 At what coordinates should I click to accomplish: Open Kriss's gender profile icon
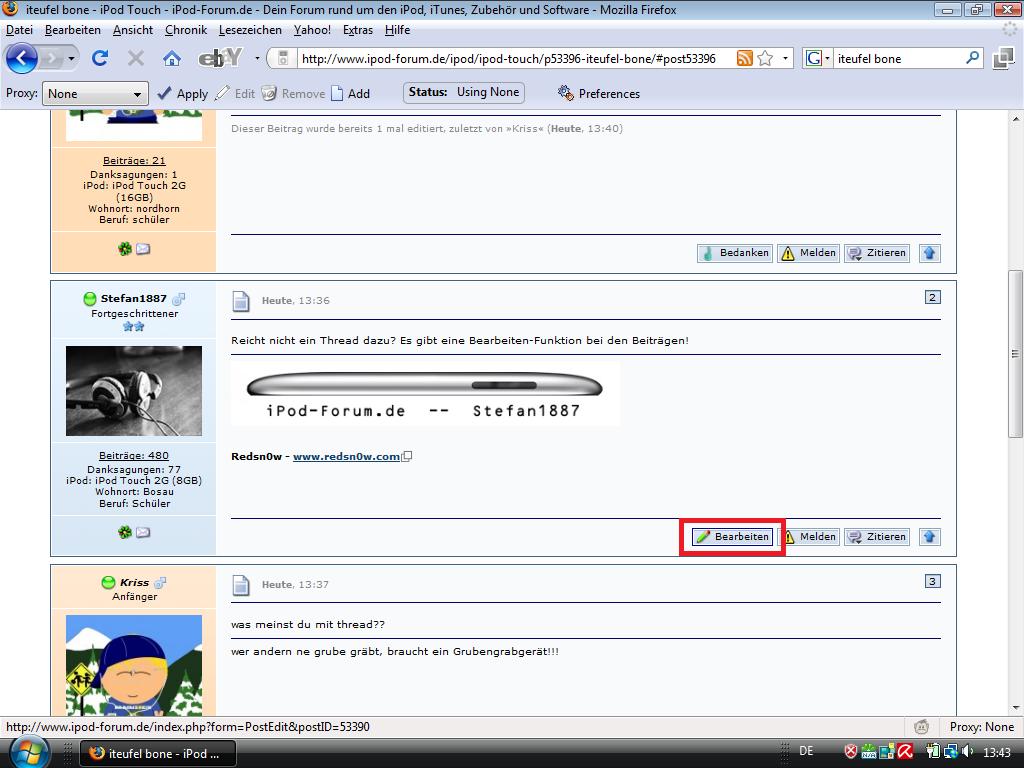coord(160,582)
